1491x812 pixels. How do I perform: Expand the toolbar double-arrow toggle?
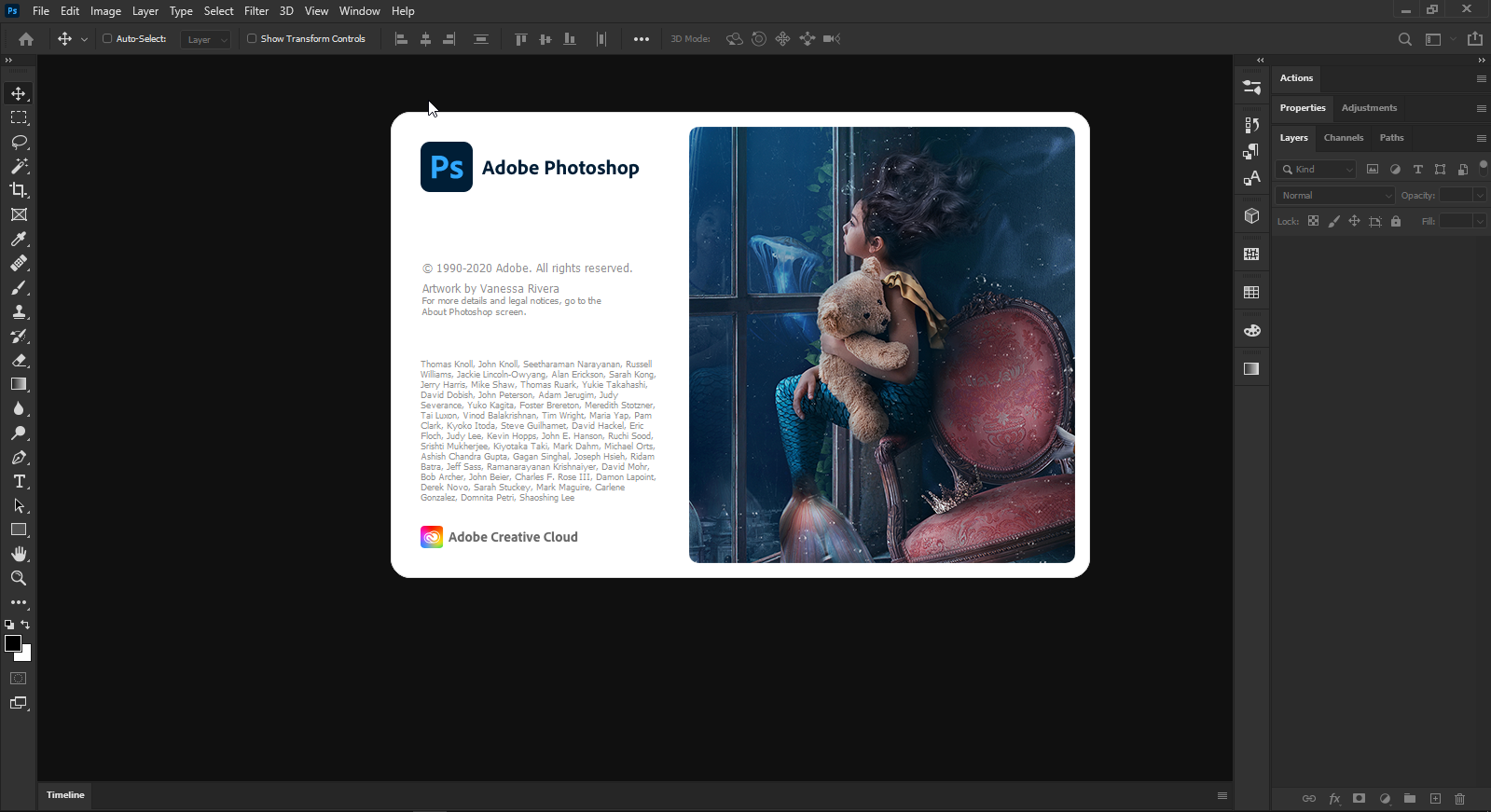pos(8,60)
